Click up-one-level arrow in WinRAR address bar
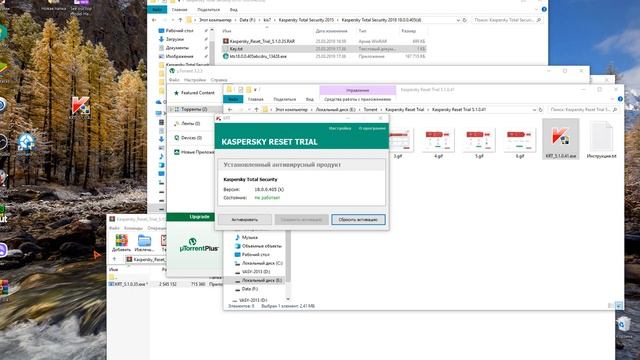Screen dimensions: 640x360 coord(114,259)
